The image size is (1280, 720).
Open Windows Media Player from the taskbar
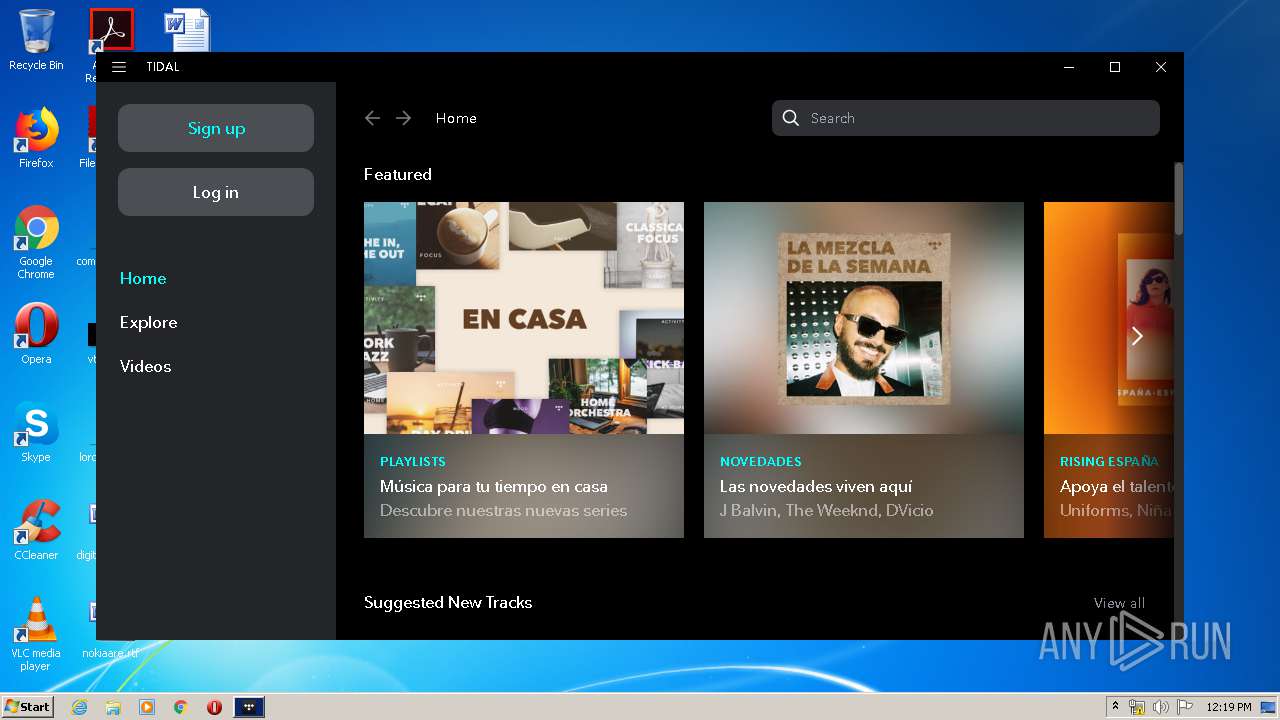(x=147, y=707)
